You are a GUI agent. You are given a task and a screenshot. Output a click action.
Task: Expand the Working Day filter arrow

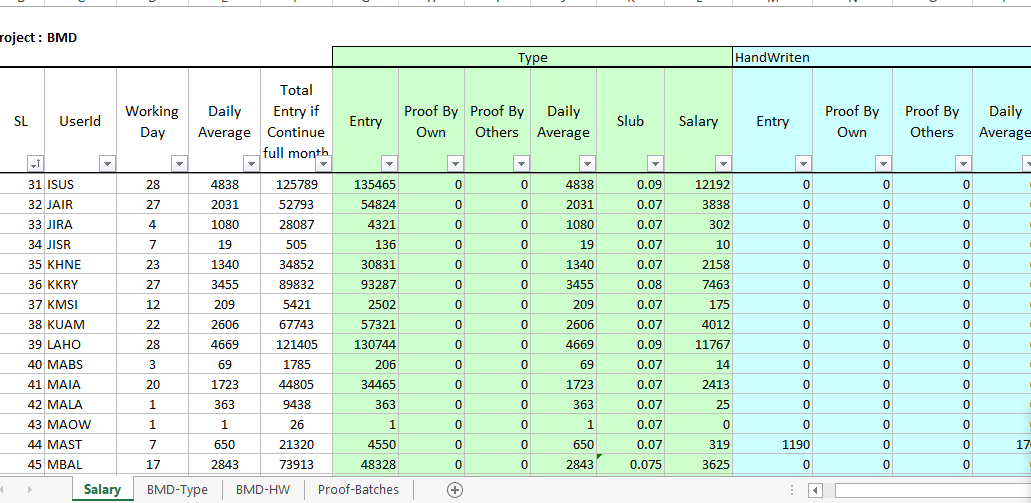179,163
